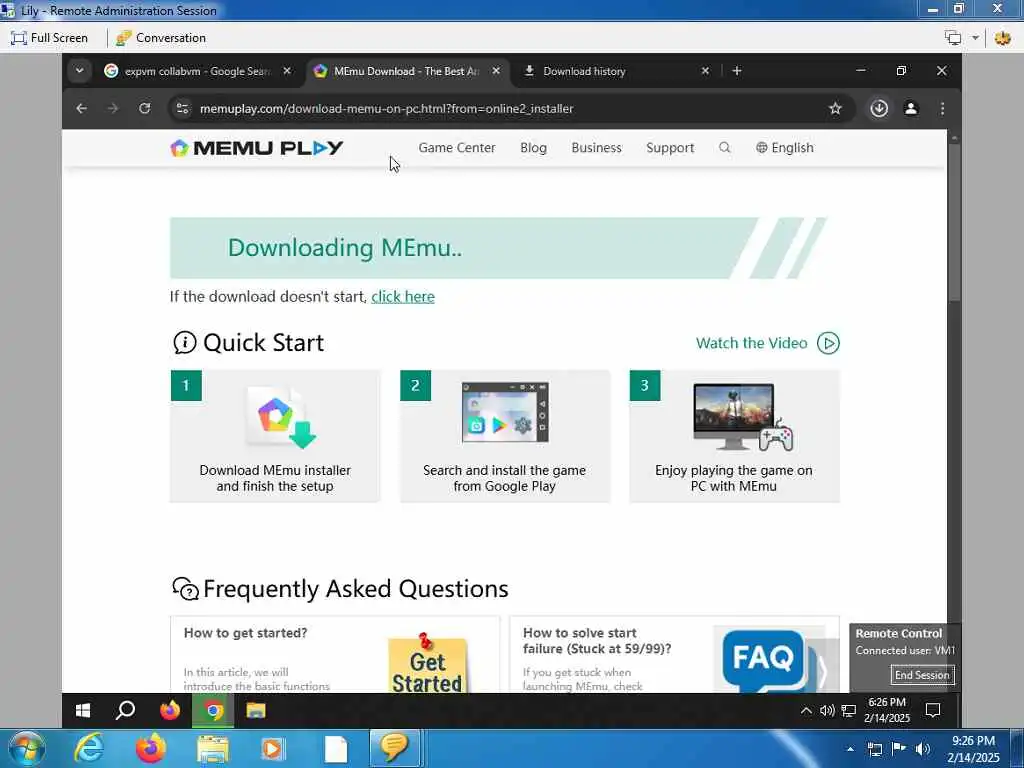Reload the MEmu page
Screen dimensions: 1024x768
pos(144,108)
